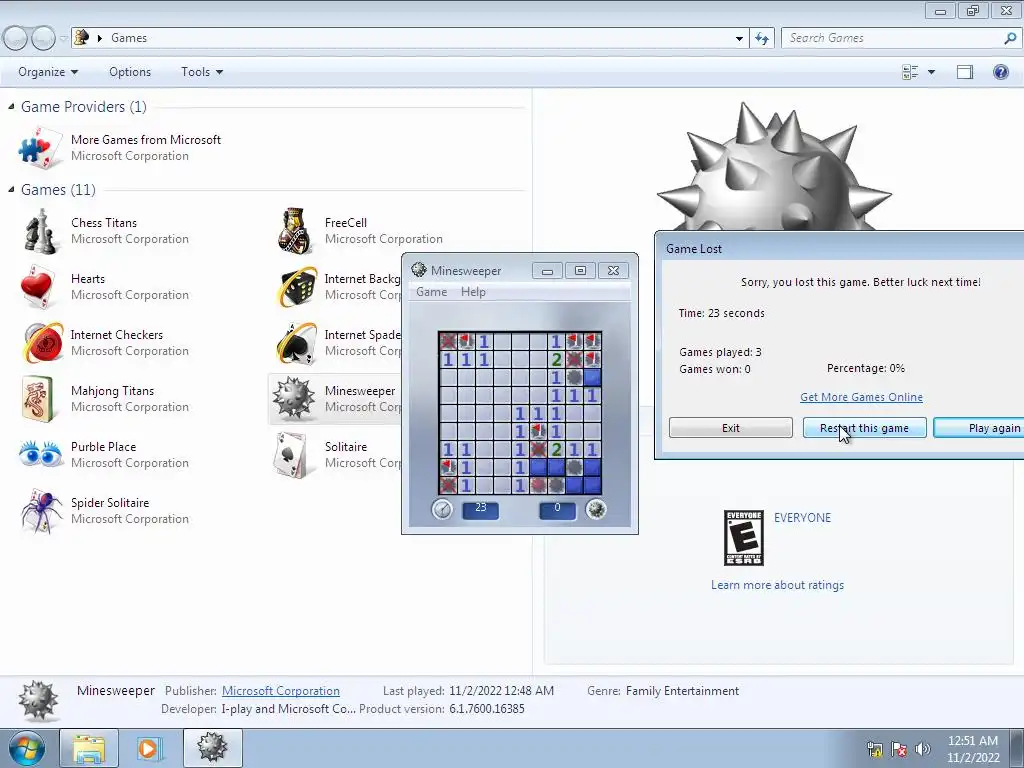Click the refresh address bar icon
The image size is (1024, 768).
coord(761,38)
